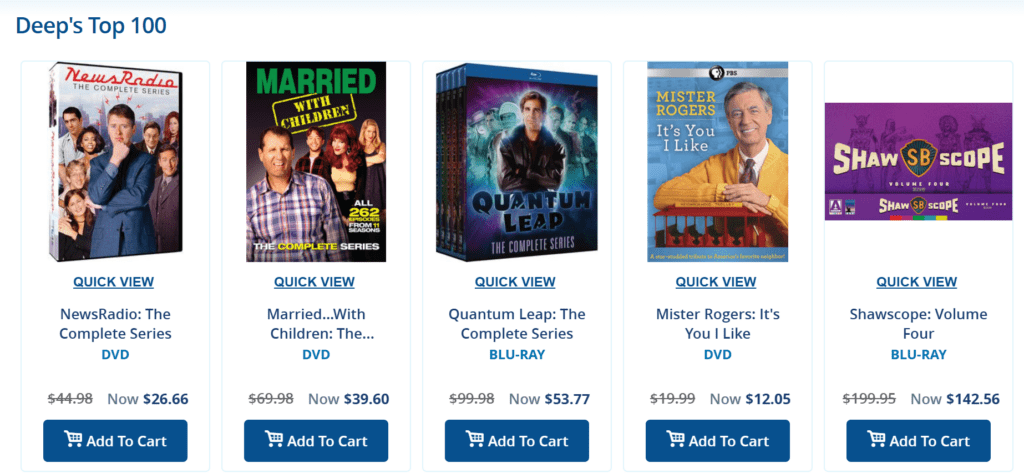Click the cart icon under Married...With Children
The image size is (1024, 473).
(x=274, y=440)
